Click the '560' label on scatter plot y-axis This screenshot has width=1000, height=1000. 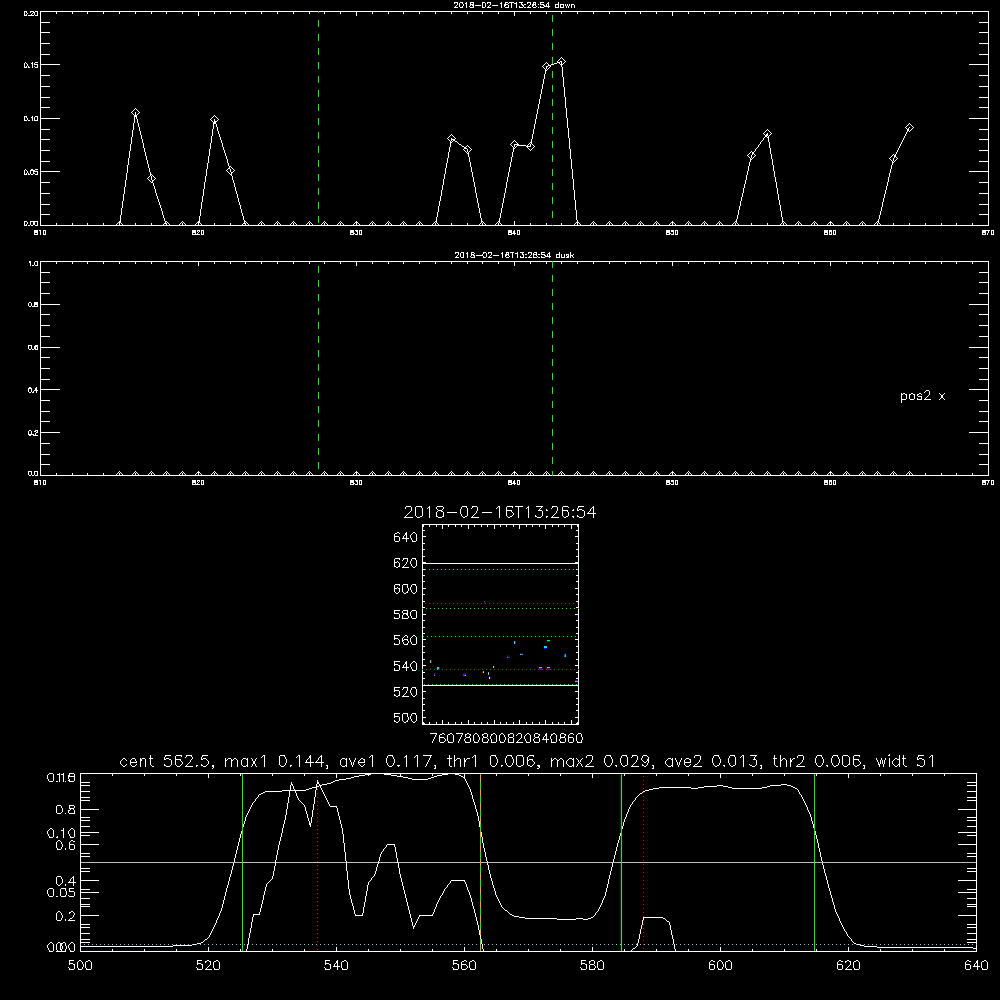tap(405, 640)
